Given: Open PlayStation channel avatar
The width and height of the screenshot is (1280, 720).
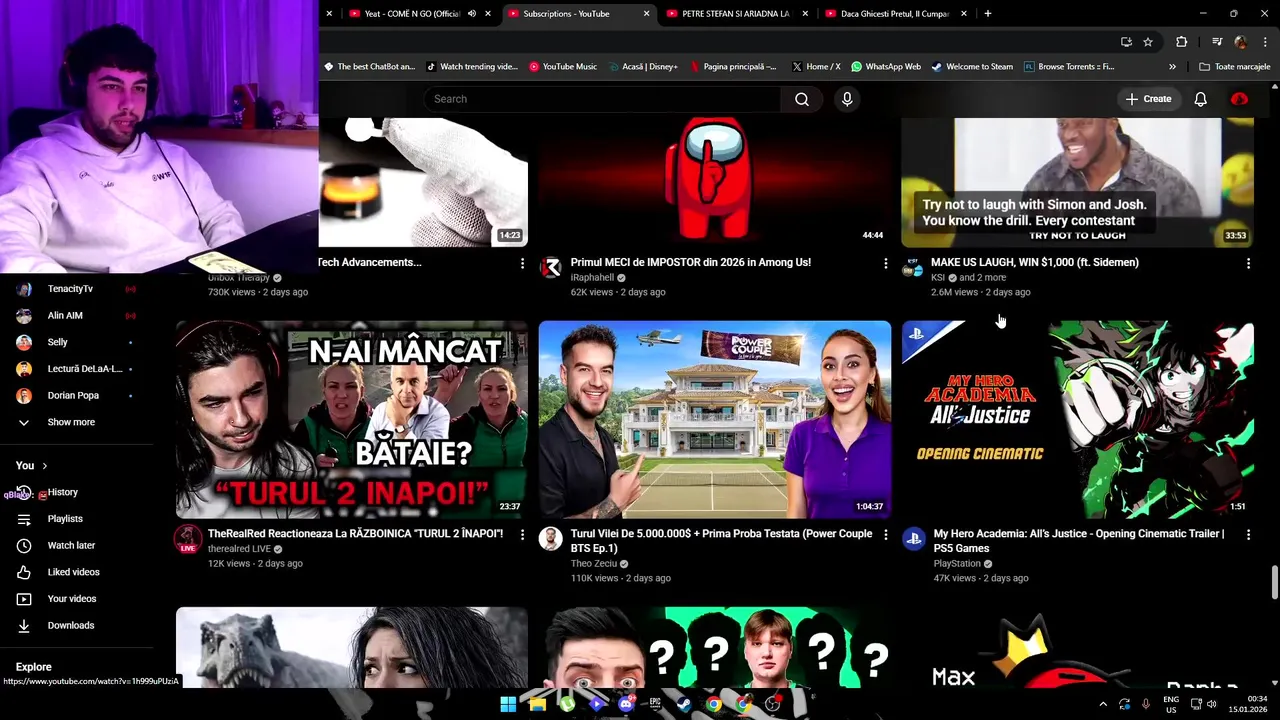Looking at the screenshot, I should pos(914,539).
